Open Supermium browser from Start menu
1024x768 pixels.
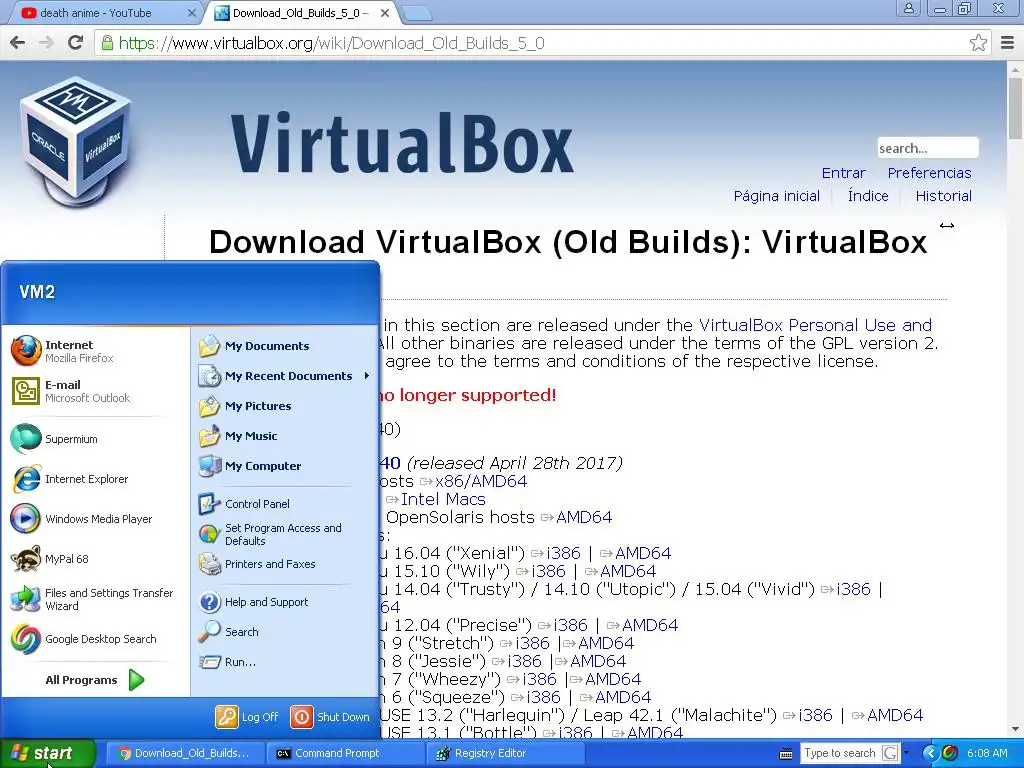click(x=55, y=439)
